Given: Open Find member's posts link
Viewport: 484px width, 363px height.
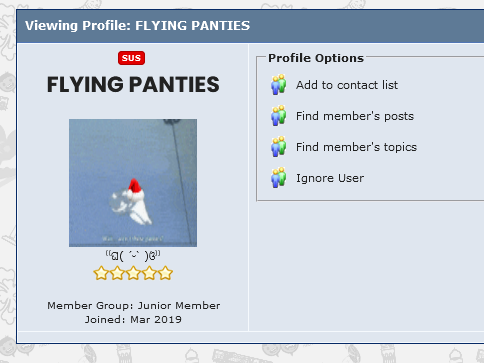Looking at the screenshot, I should coord(355,116).
